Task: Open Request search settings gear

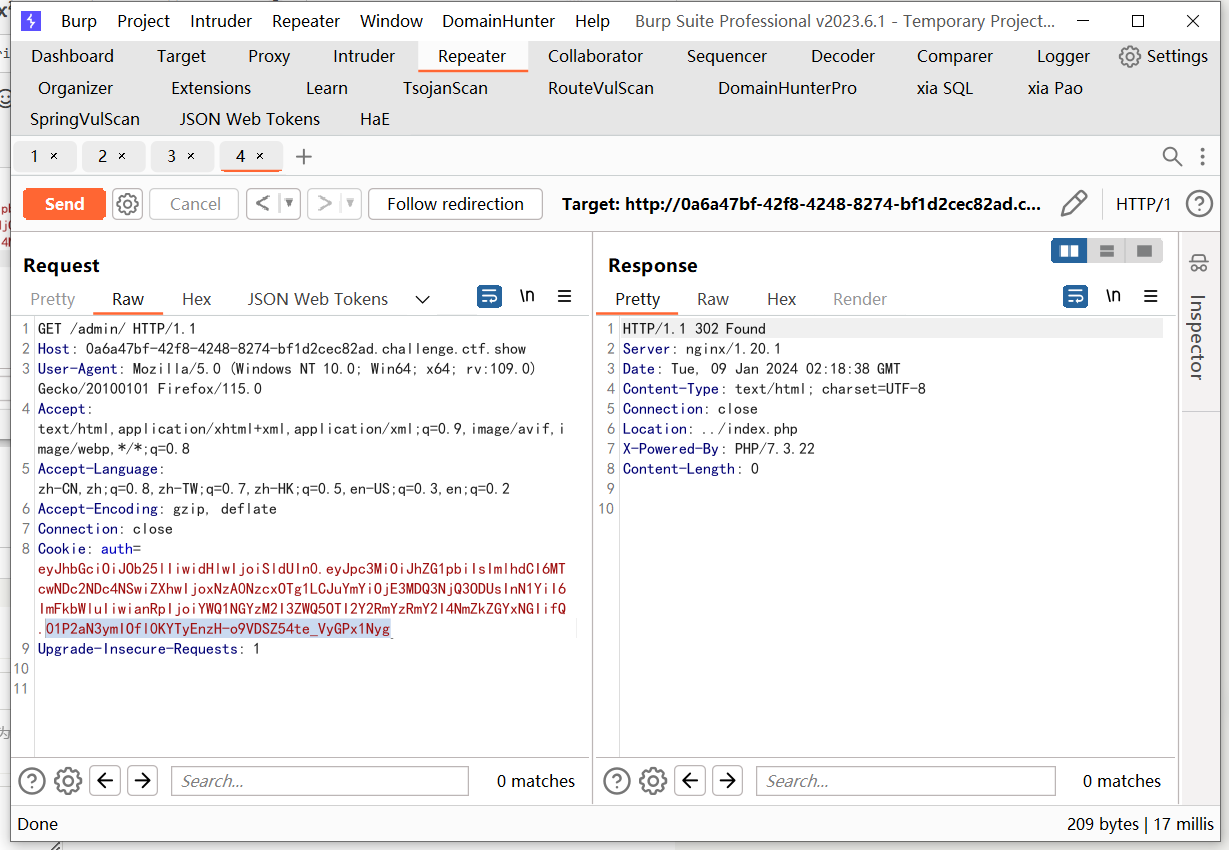Action: click(x=68, y=781)
